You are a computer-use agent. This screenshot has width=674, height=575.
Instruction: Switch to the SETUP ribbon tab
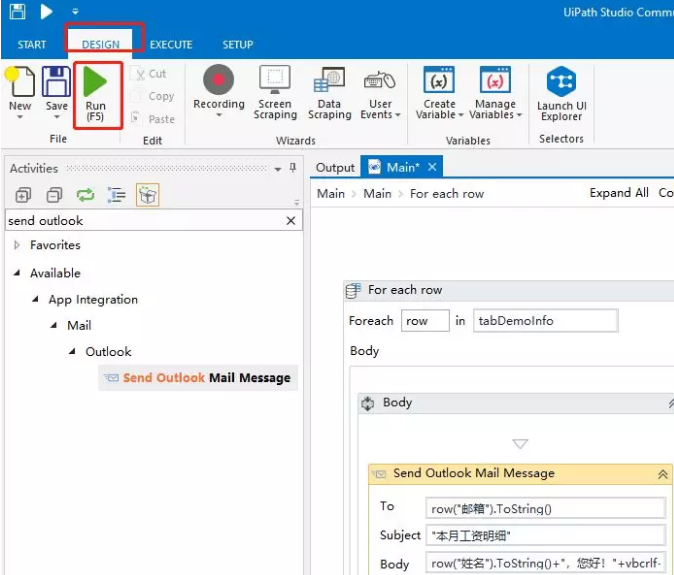(238, 45)
